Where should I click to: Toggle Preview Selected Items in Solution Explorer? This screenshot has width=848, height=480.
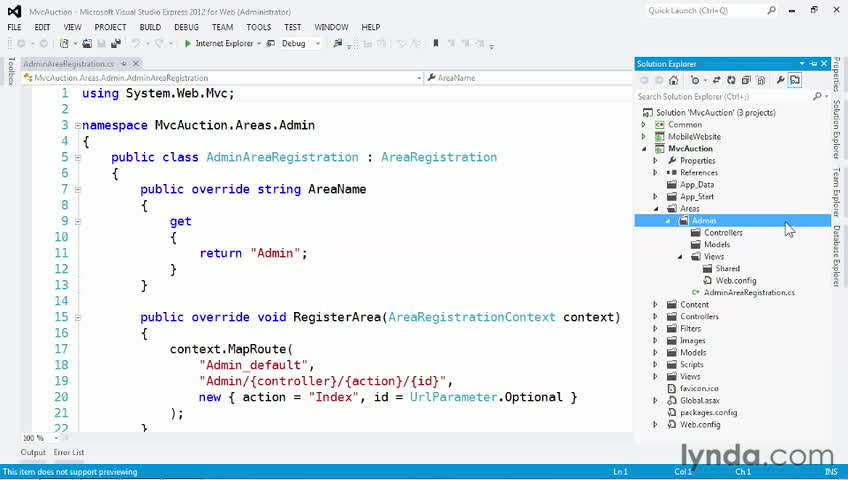(795, 80)
